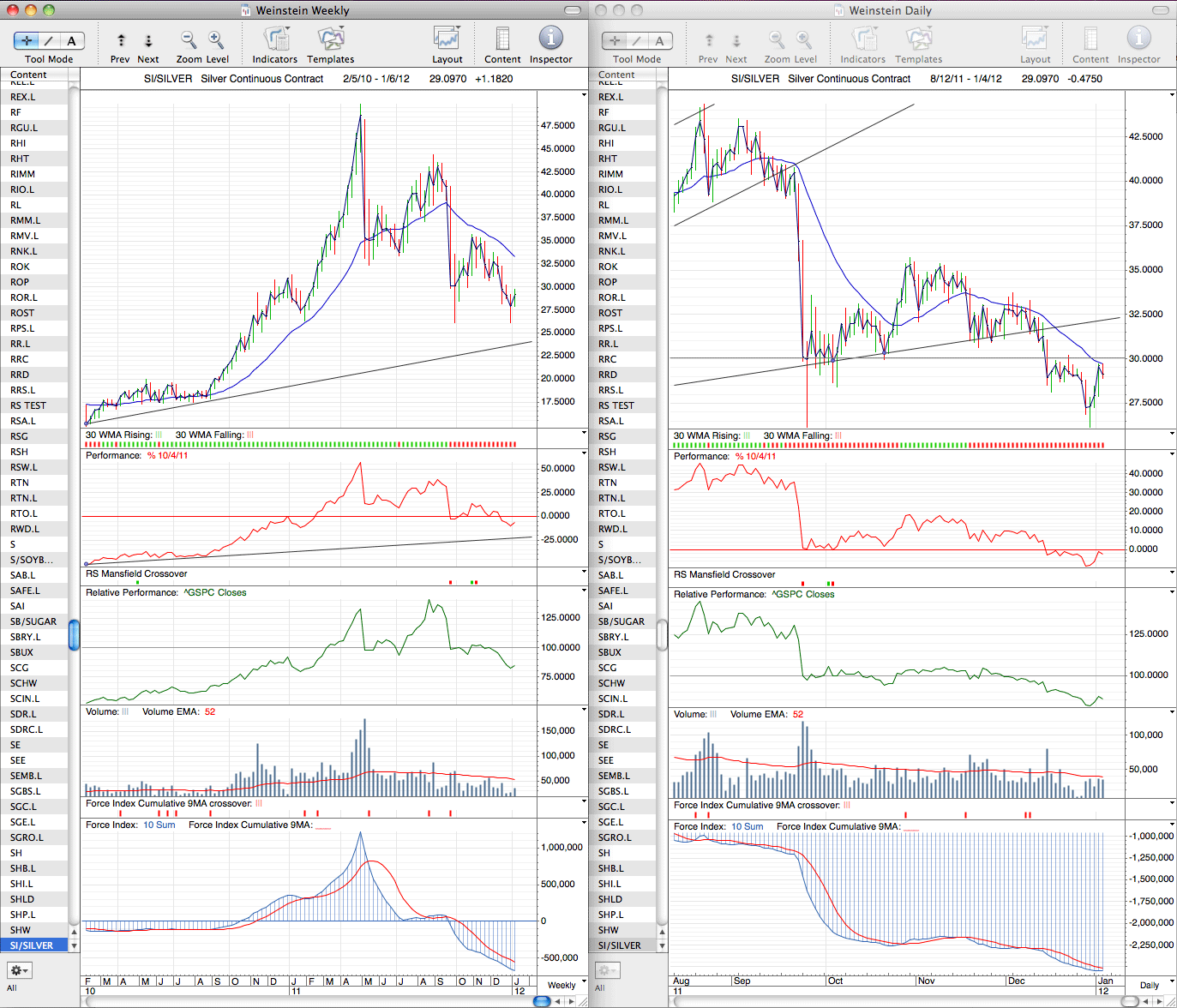Select SBUX in Weekly symbol list

[34, 652]
